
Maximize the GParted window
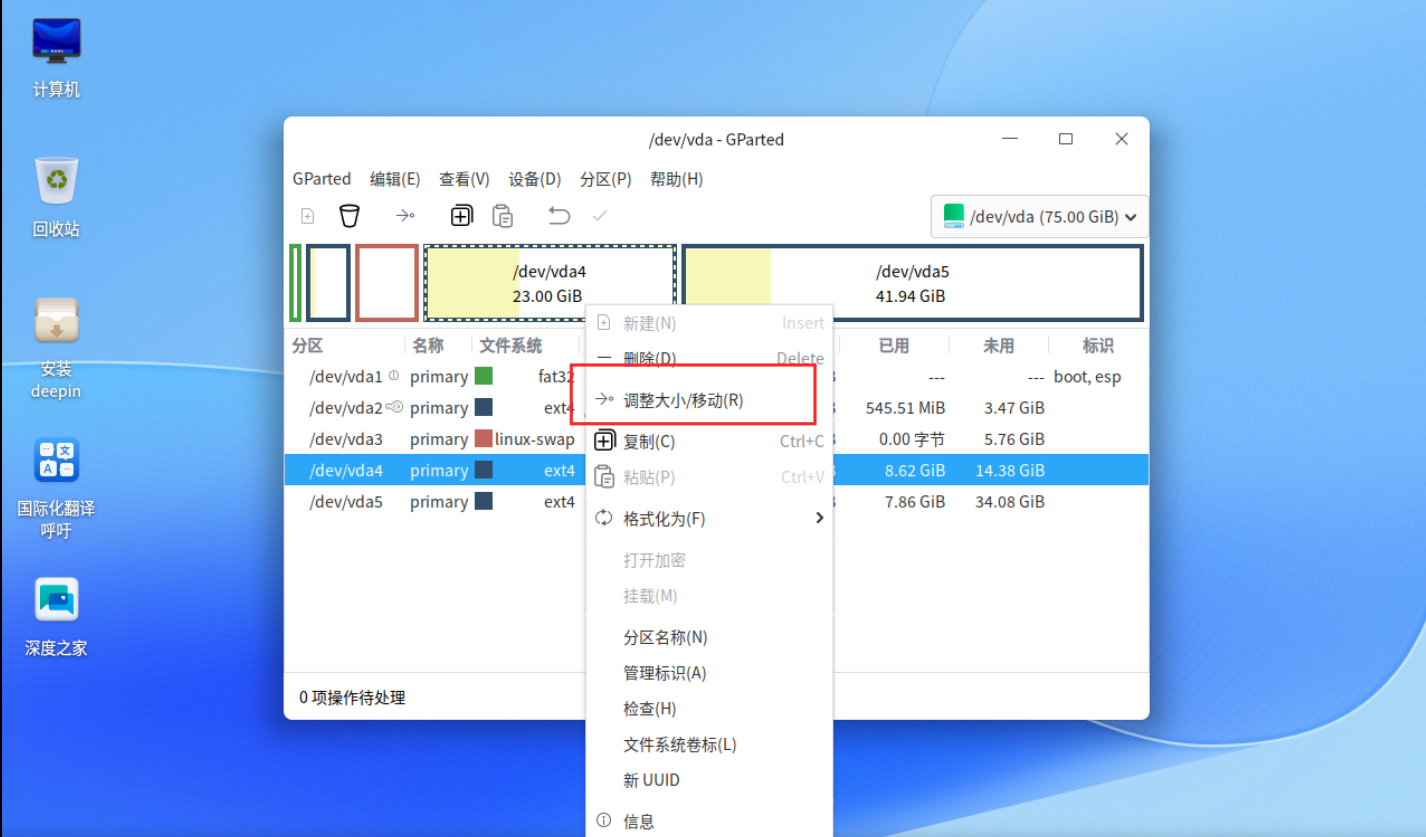point(1066,139)
